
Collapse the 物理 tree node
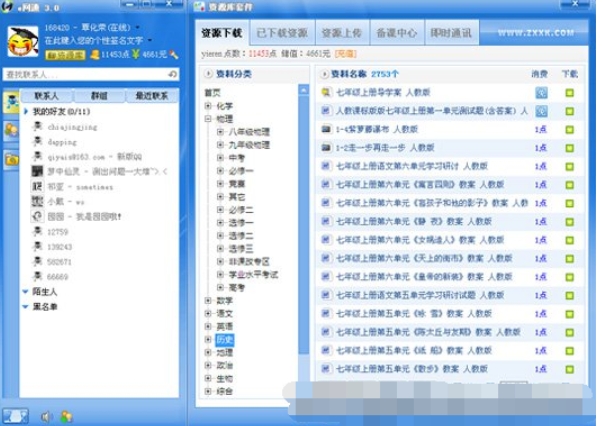click(x=208, y=119)
